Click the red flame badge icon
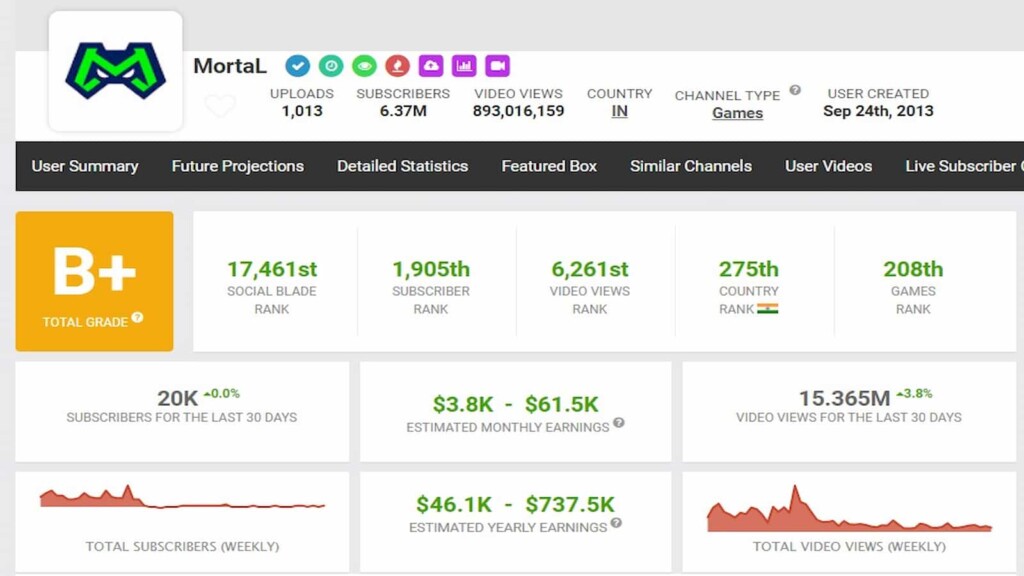Image resolution: width=1024 pixels, height=576 pixels. click(x=398, y=66)
